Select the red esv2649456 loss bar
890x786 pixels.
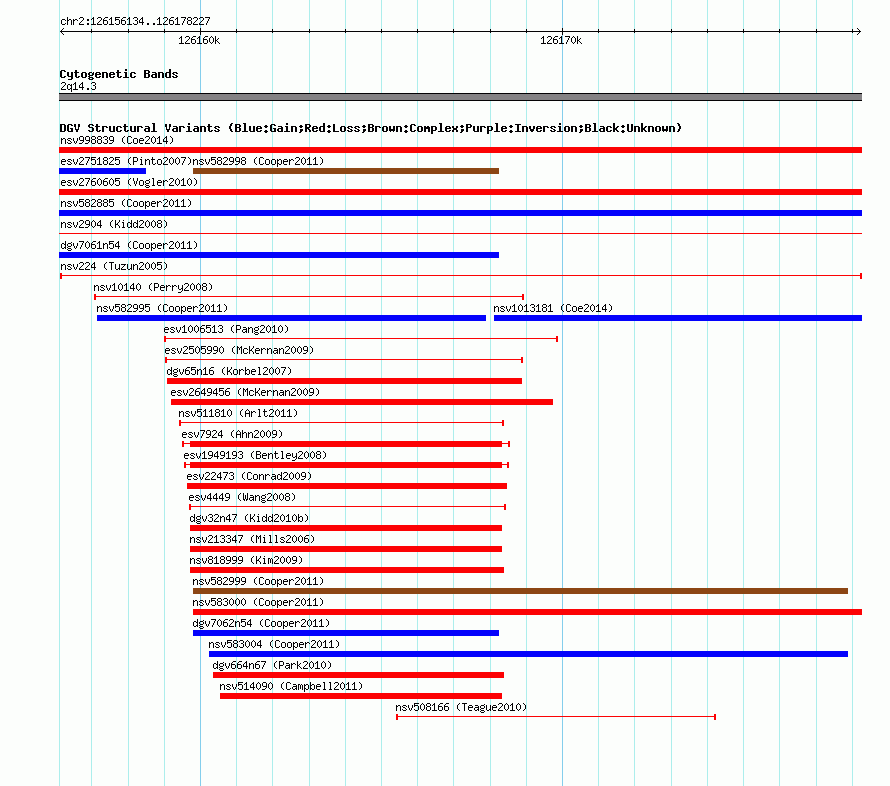click(x=362, y=402)
